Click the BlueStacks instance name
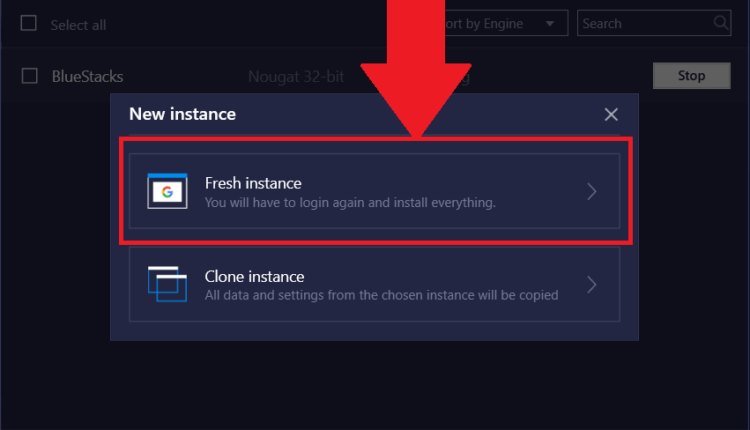Image resolution: width=750 pixels, height=430 pixels. [x=87, y=76]
